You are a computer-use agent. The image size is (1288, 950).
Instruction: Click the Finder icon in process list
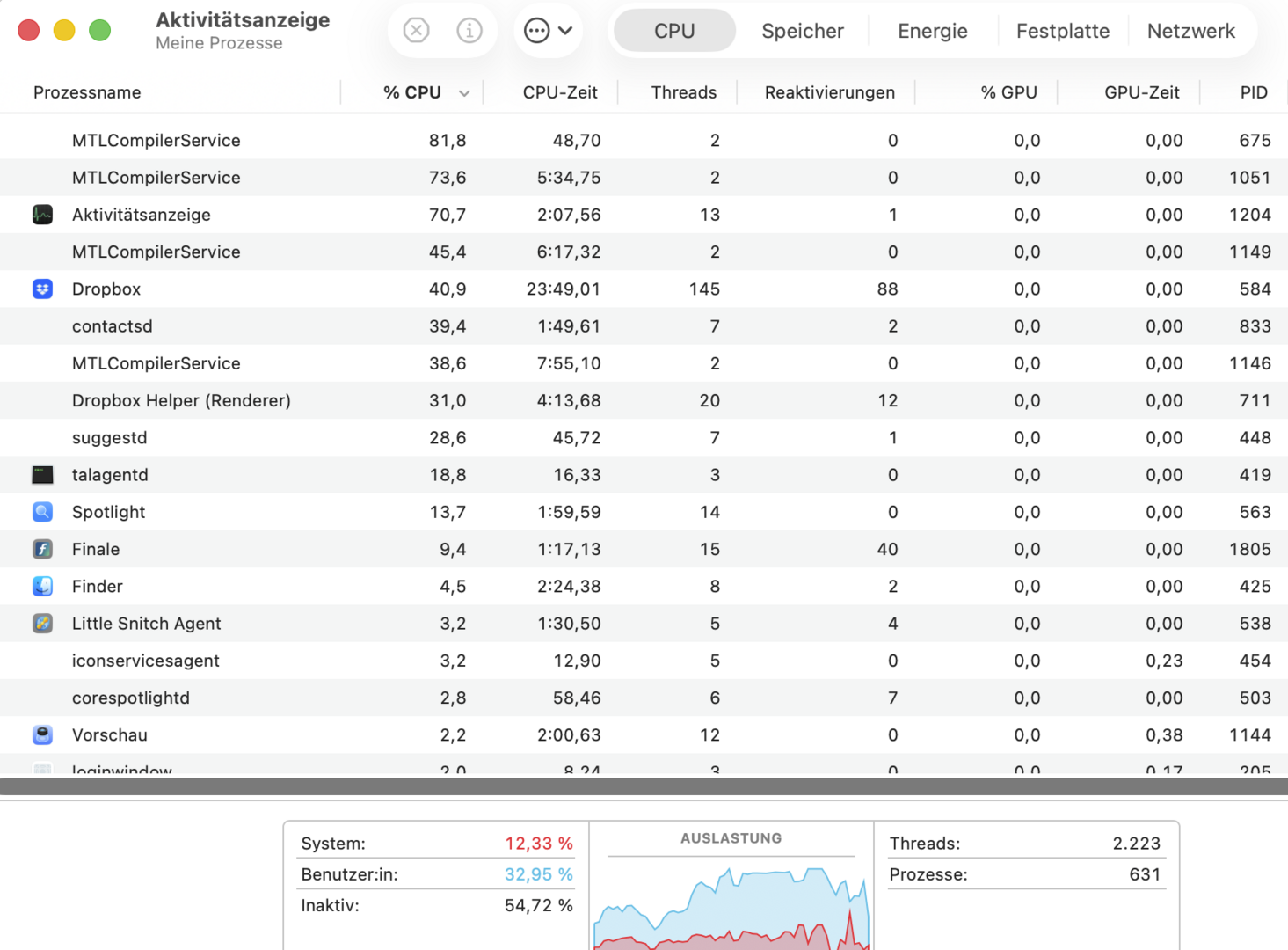(42, 587)
